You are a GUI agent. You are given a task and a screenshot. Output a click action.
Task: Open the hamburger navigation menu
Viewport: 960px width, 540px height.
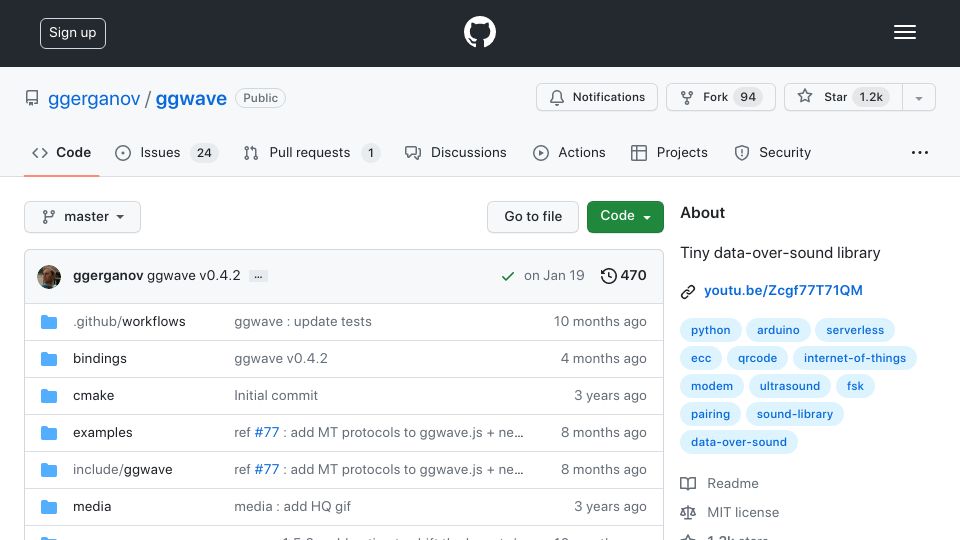pyautogui.click(x=904, y=32)
